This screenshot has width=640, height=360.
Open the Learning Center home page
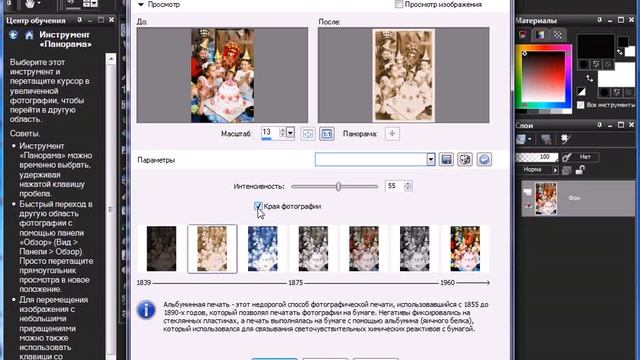coord(29,35)
